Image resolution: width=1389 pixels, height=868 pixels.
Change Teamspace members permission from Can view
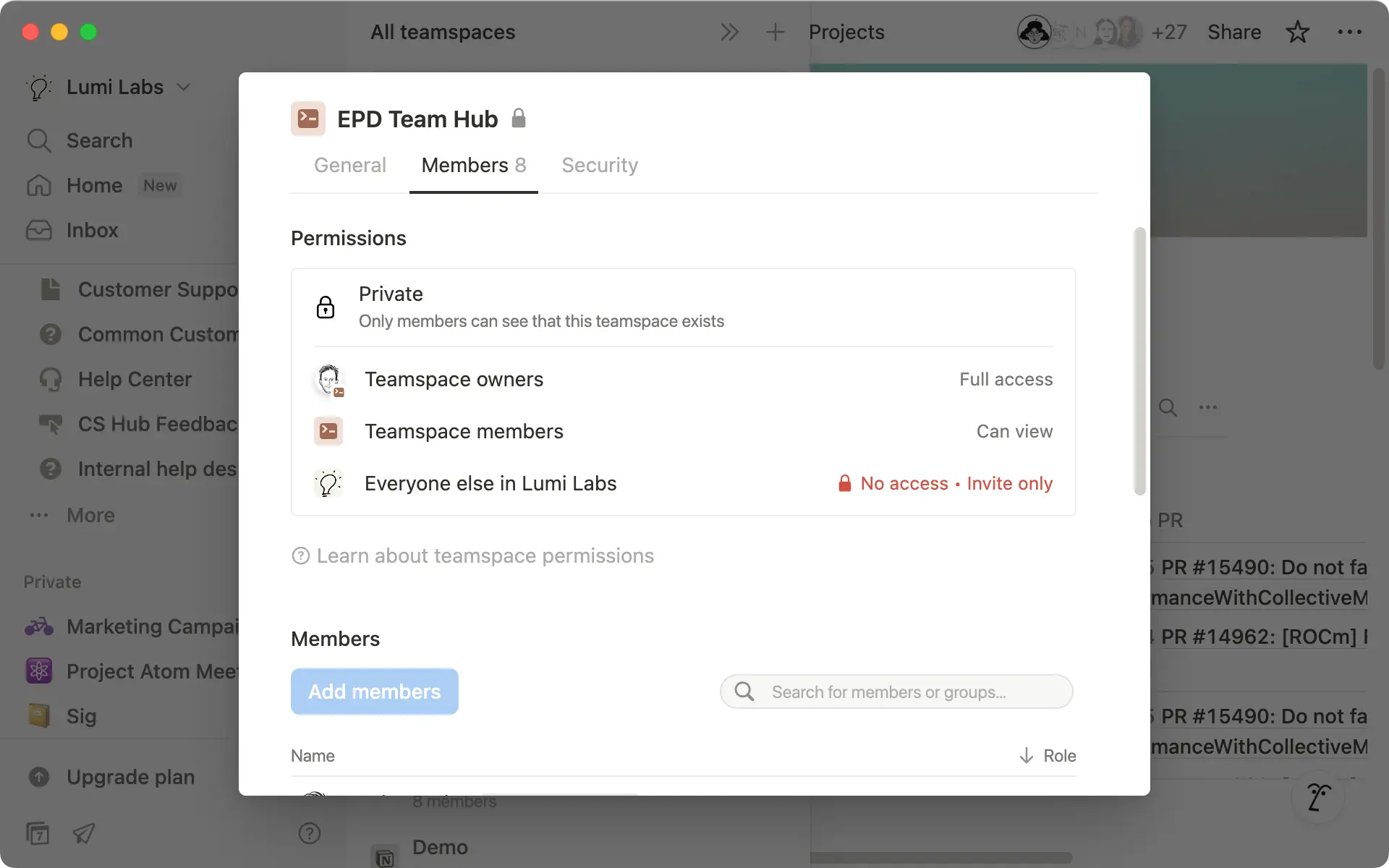coord(1014,431)
